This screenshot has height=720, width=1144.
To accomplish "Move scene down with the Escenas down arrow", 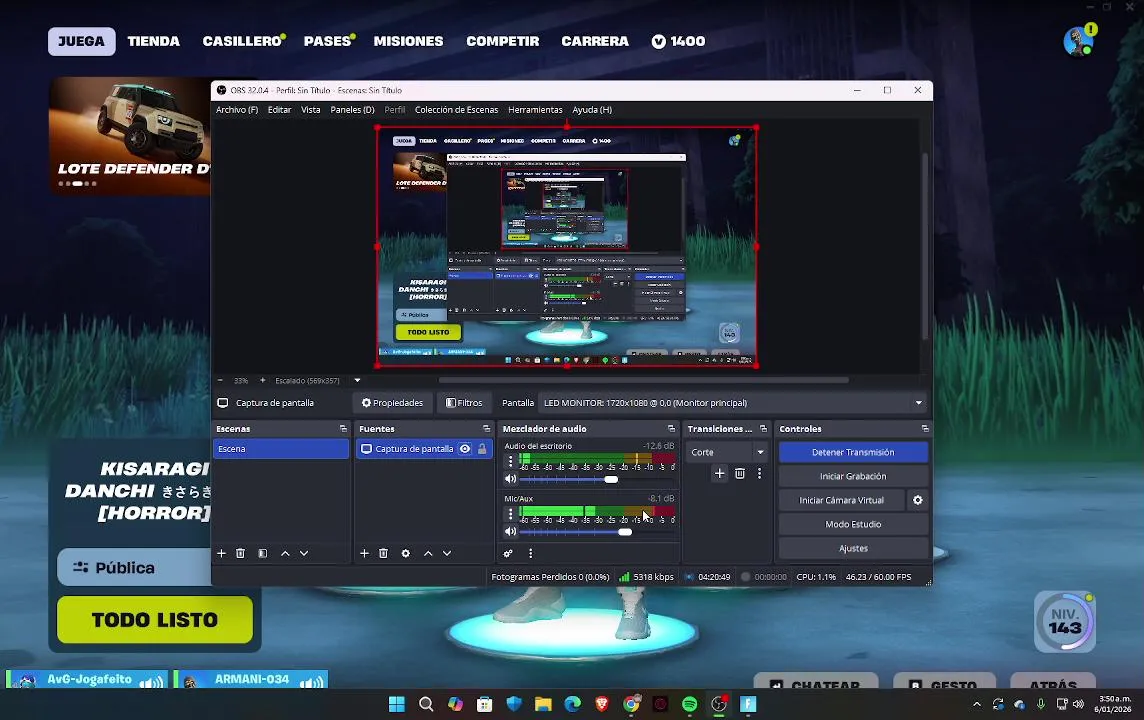I will [x=304, y=554].
